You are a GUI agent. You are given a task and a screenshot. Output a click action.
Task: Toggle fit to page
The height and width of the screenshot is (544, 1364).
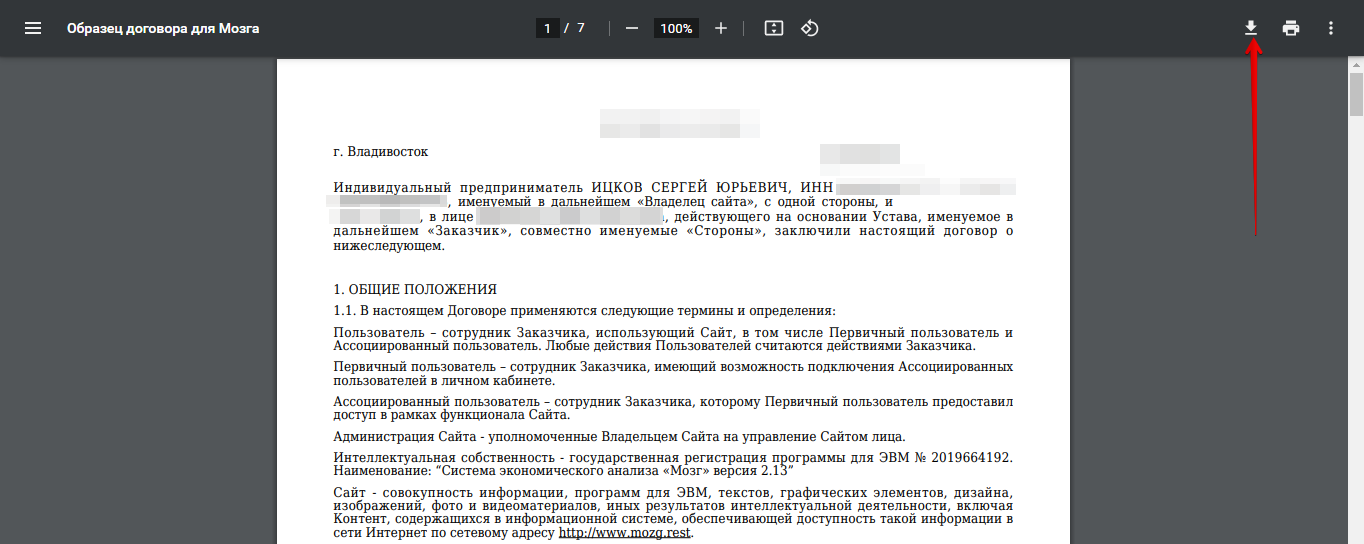773,28
